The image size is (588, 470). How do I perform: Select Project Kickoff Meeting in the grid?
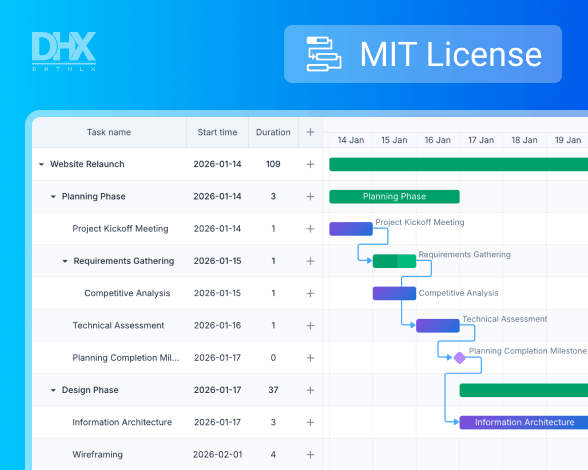(x=120, y=229)
